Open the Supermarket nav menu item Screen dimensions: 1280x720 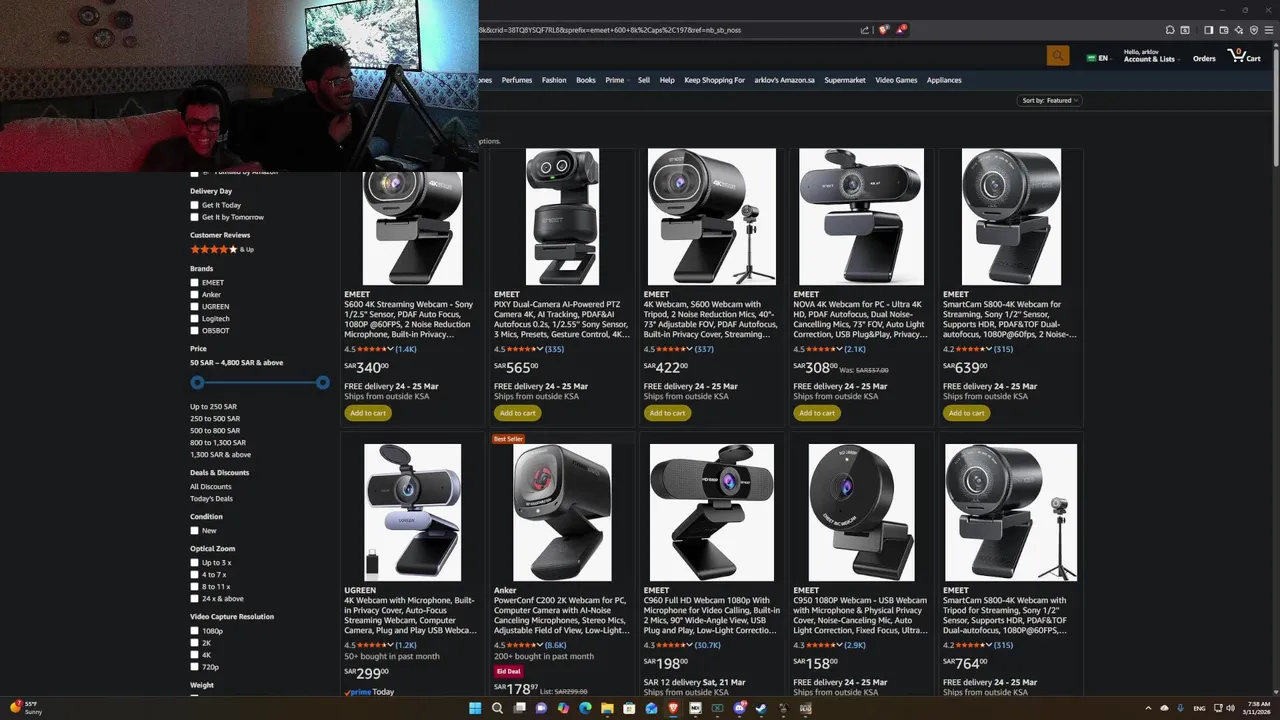click(x=845, y=80)
